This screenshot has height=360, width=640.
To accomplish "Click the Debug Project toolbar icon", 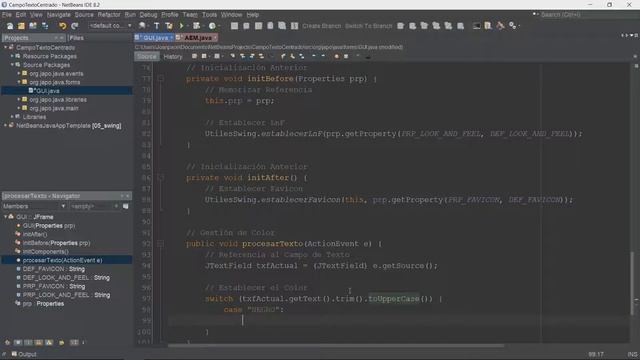I will (197, 26).
